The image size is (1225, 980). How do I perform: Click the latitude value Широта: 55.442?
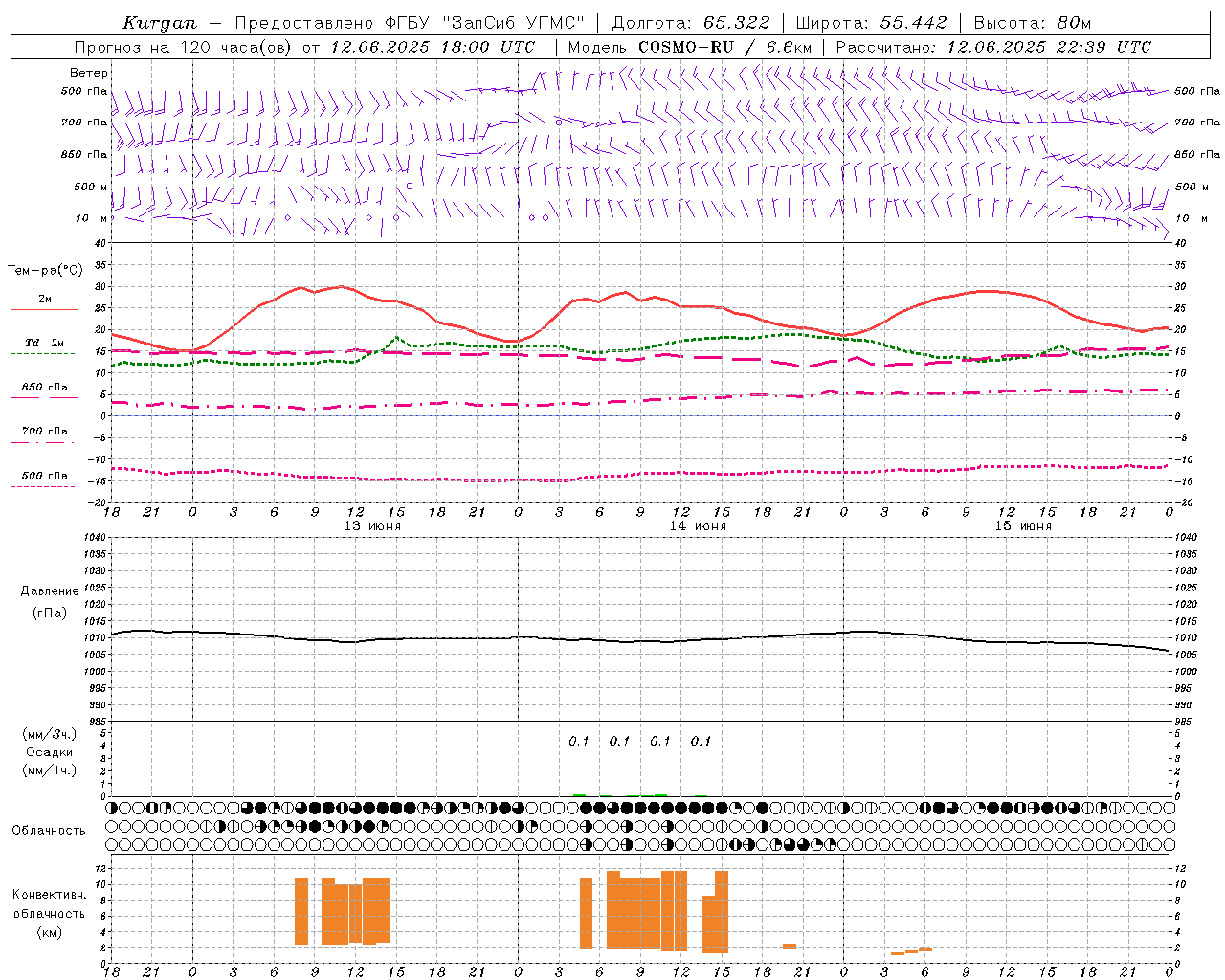[871, 23]
